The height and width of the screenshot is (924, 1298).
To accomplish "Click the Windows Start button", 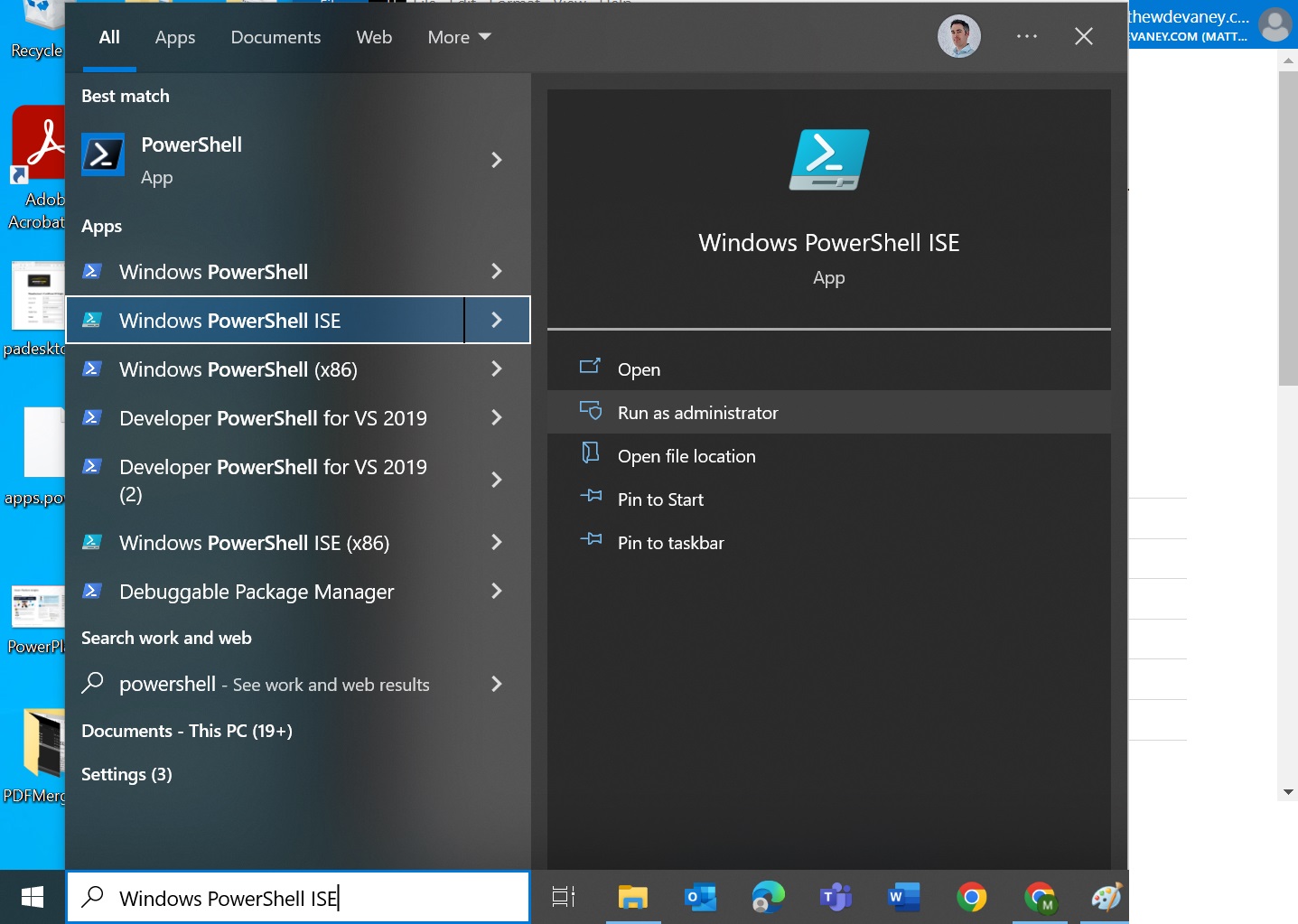I will tap(33, 897).
